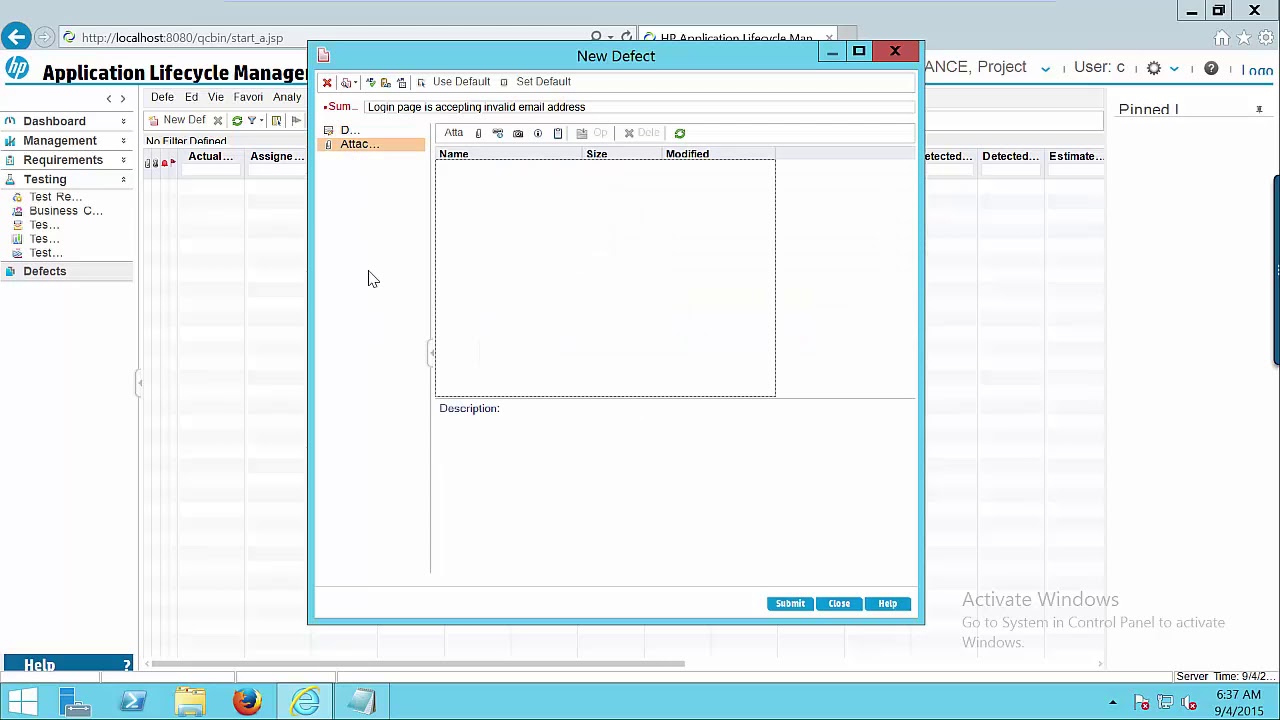Screen dimensions: 1280x720
Task: Click the forward navigation arrow above sidebar
Action: [123, 98]
